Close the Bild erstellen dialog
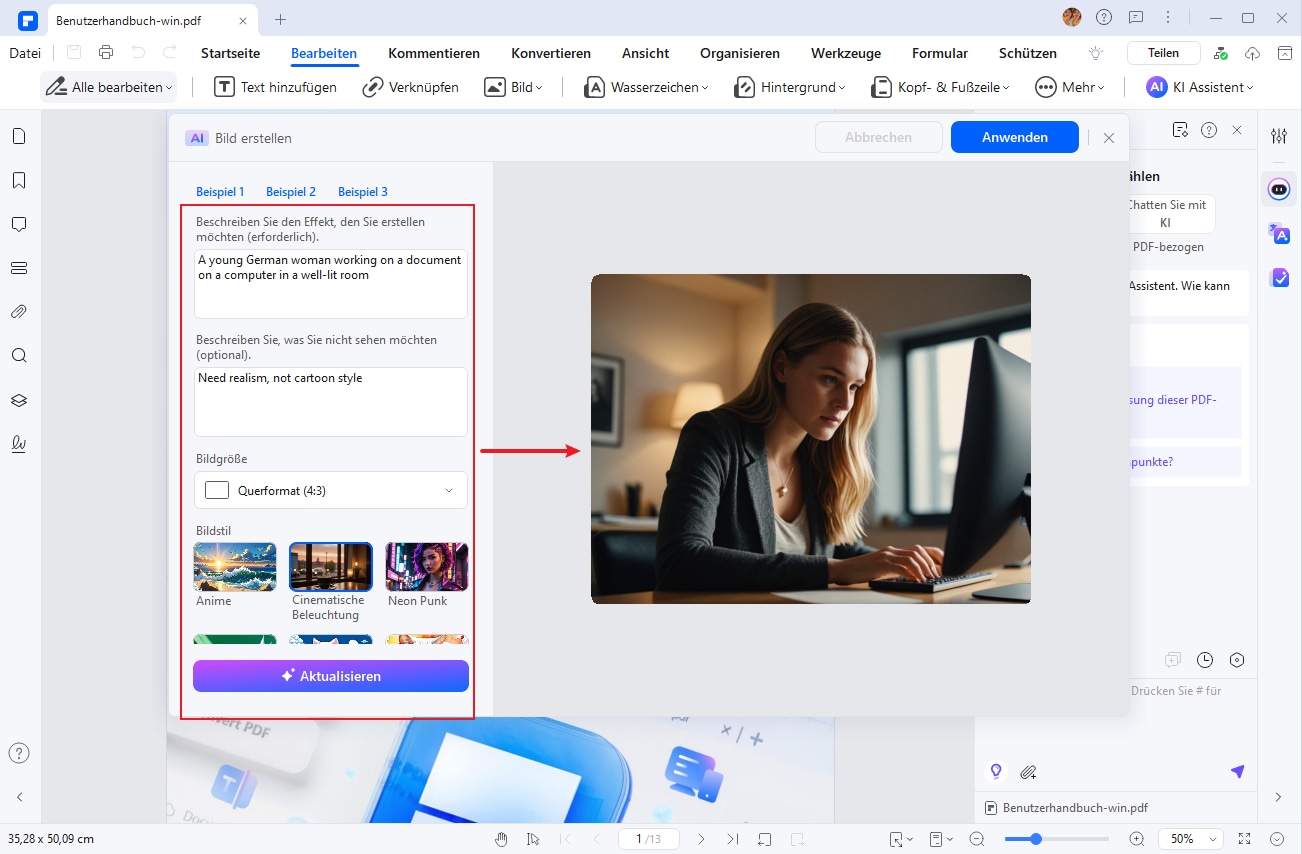Viewport: 1302px width, 854px height. pyautogui.click(x=1108, y=138)
